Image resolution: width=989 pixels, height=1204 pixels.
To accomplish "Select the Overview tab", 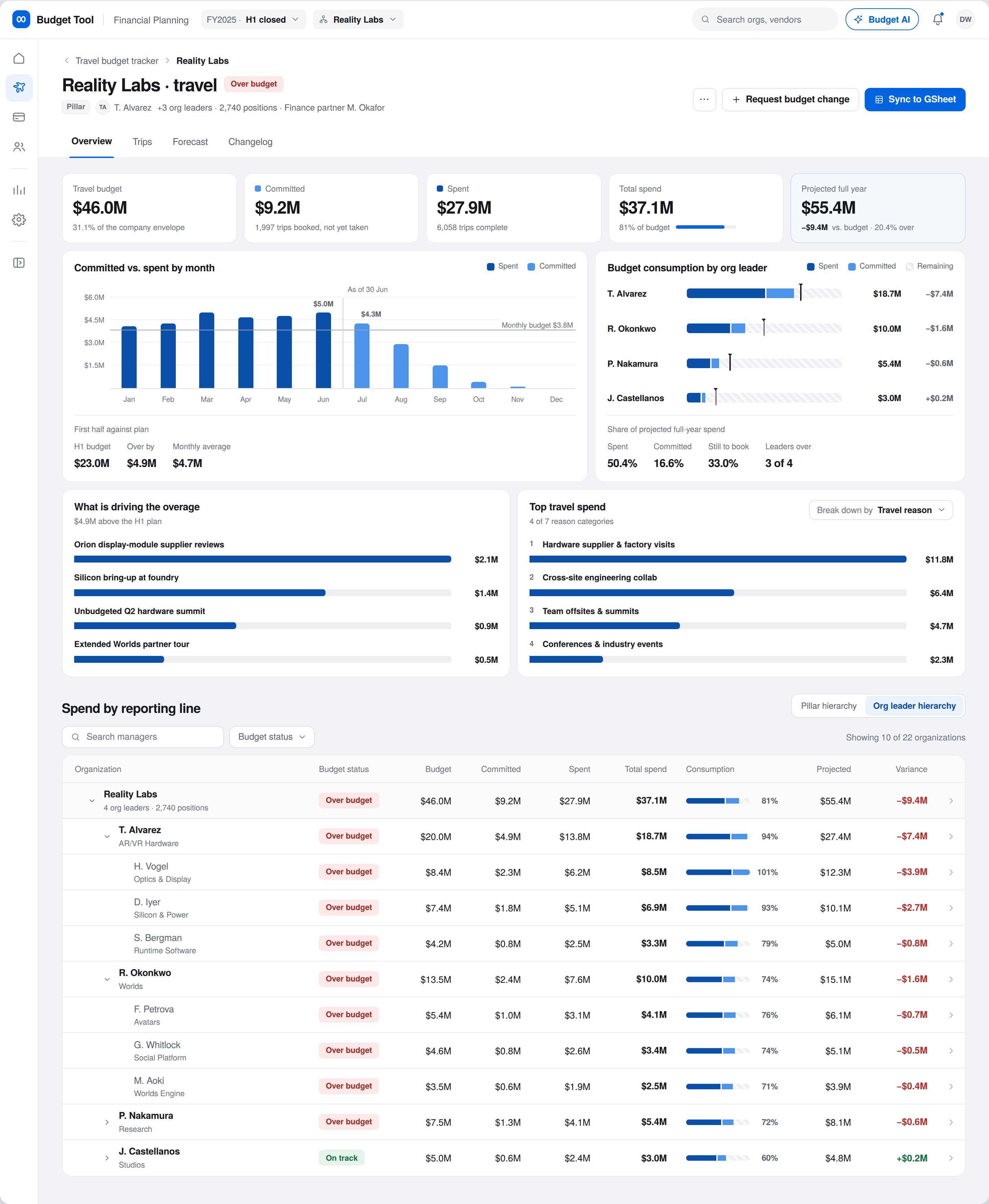I will coord(92,141).
